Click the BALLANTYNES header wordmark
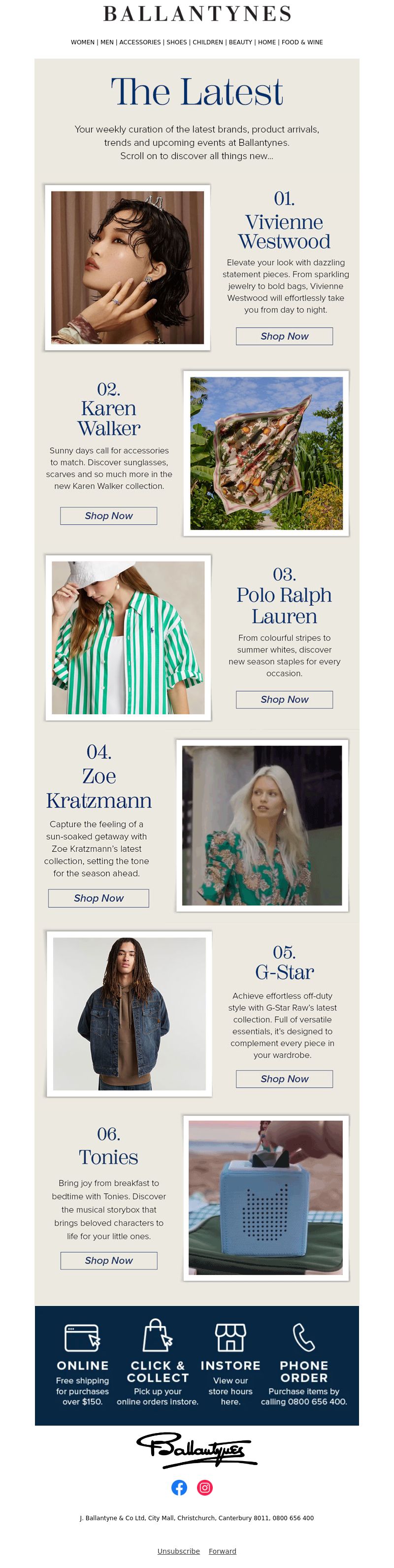 [197, 13]
